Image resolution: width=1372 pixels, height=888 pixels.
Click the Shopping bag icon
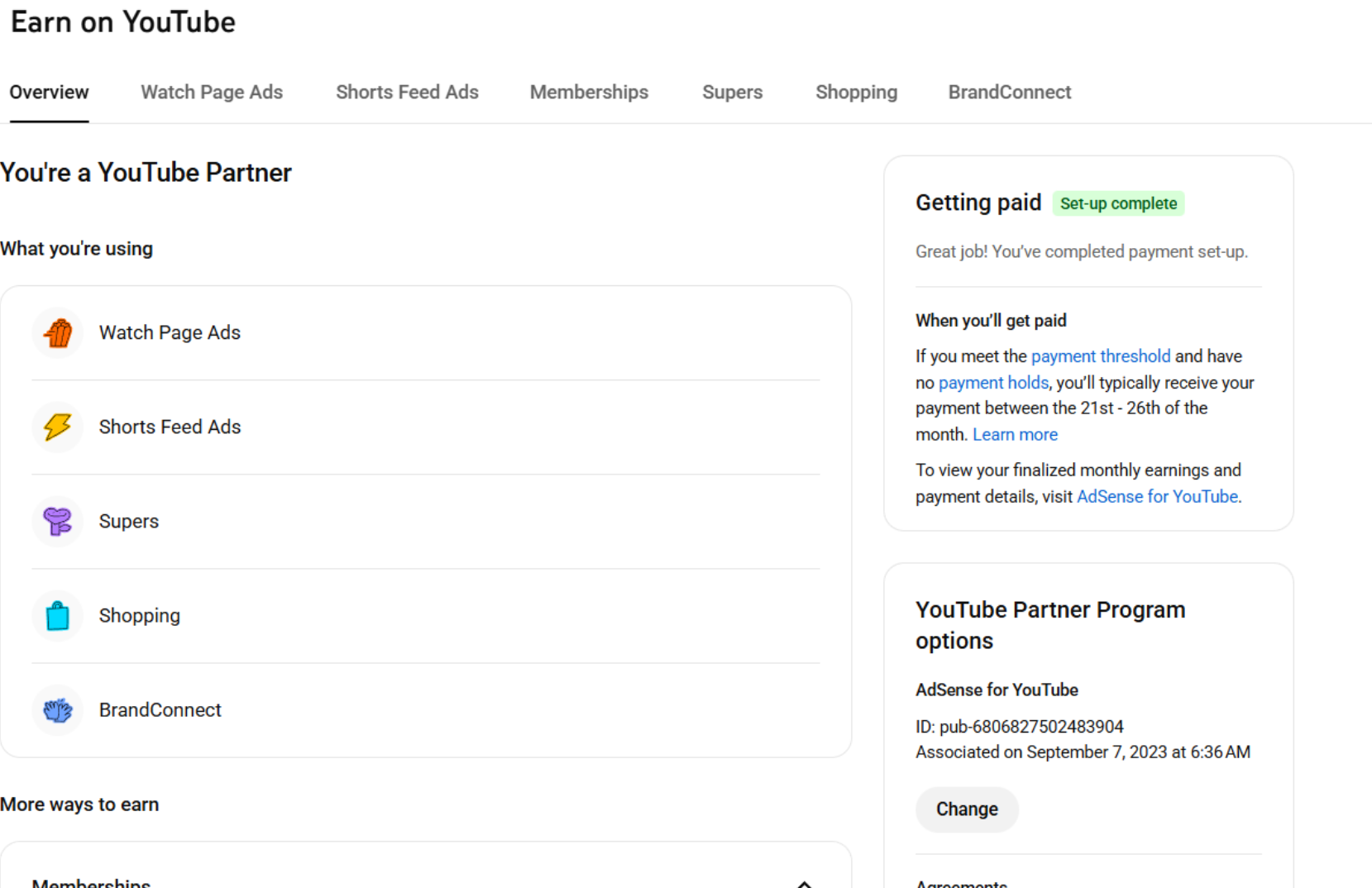(x=58, y=616)
